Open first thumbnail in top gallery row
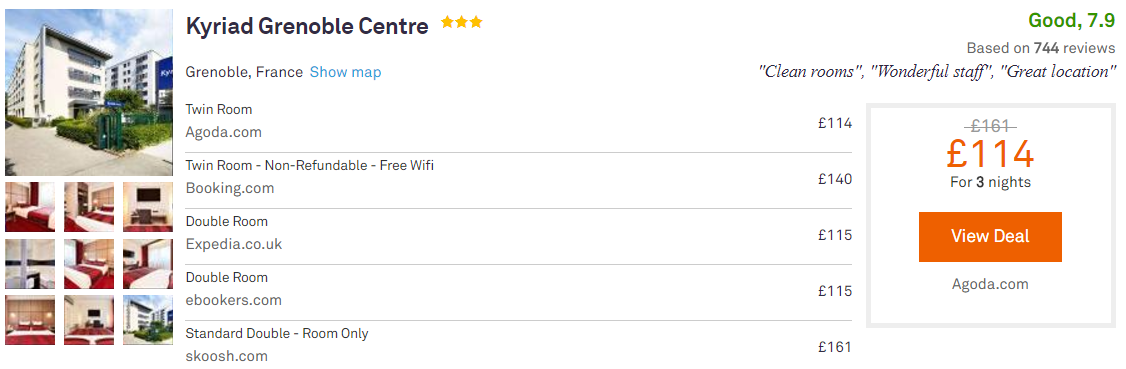Viewport: 1126px width, 369px height. pyautogui.click(x=30, y=207)
